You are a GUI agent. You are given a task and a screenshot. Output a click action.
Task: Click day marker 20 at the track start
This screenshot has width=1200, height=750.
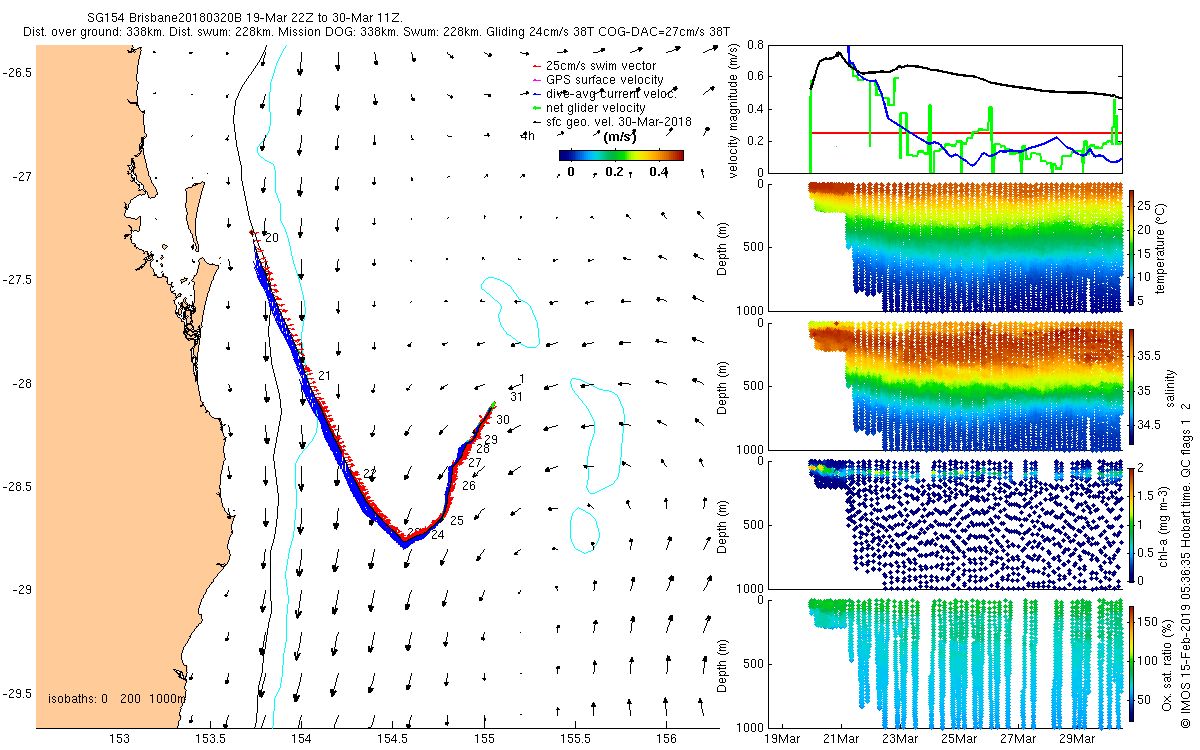[271, 238]
